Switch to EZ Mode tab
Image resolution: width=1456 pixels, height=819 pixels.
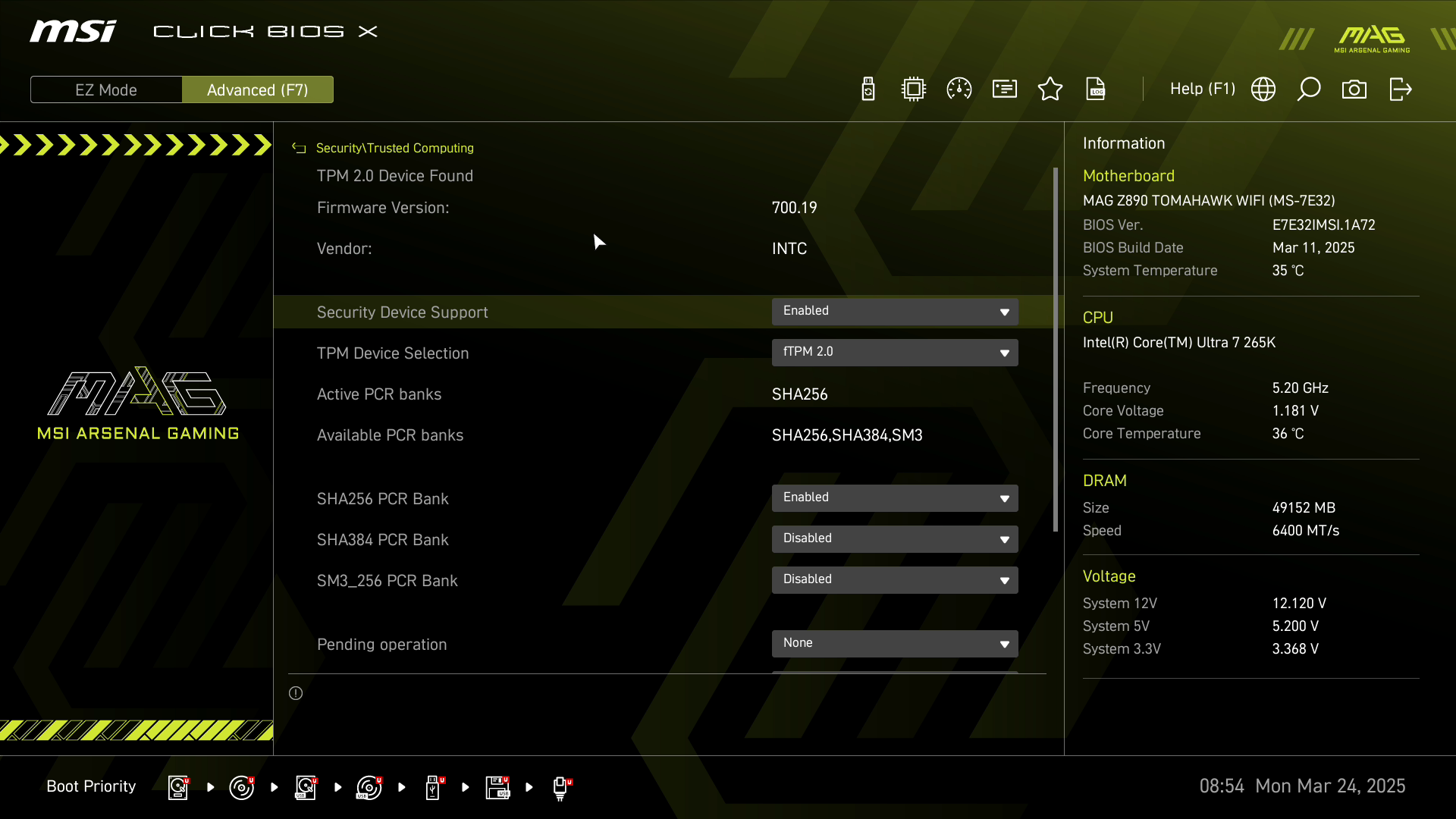[x=106, y=89]
